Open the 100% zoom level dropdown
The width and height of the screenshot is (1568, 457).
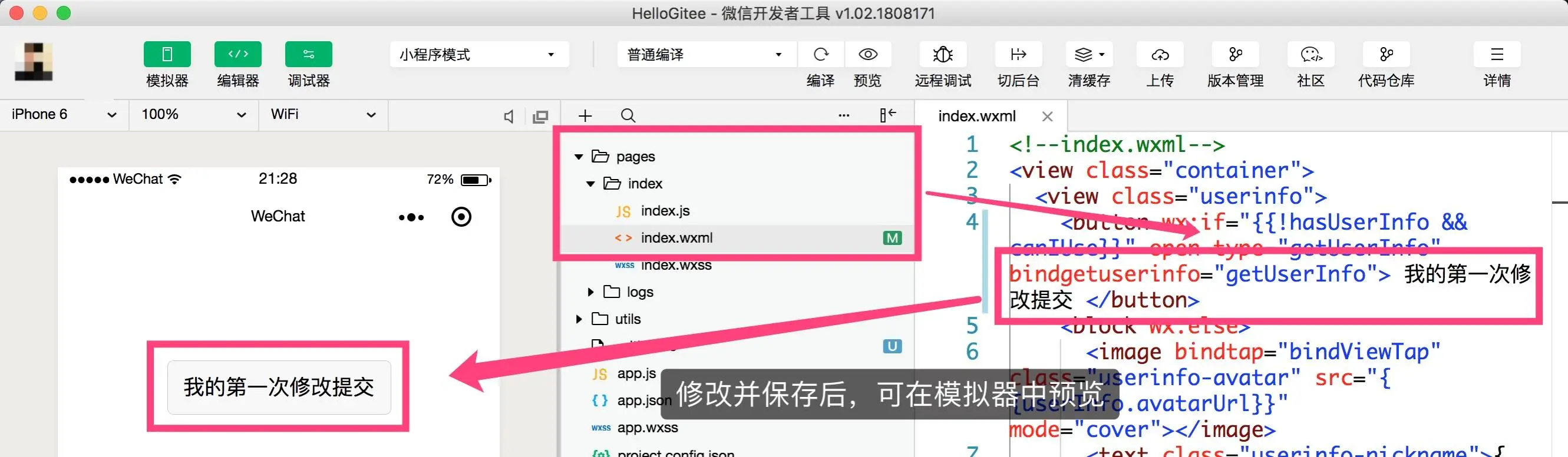point(193,114)
